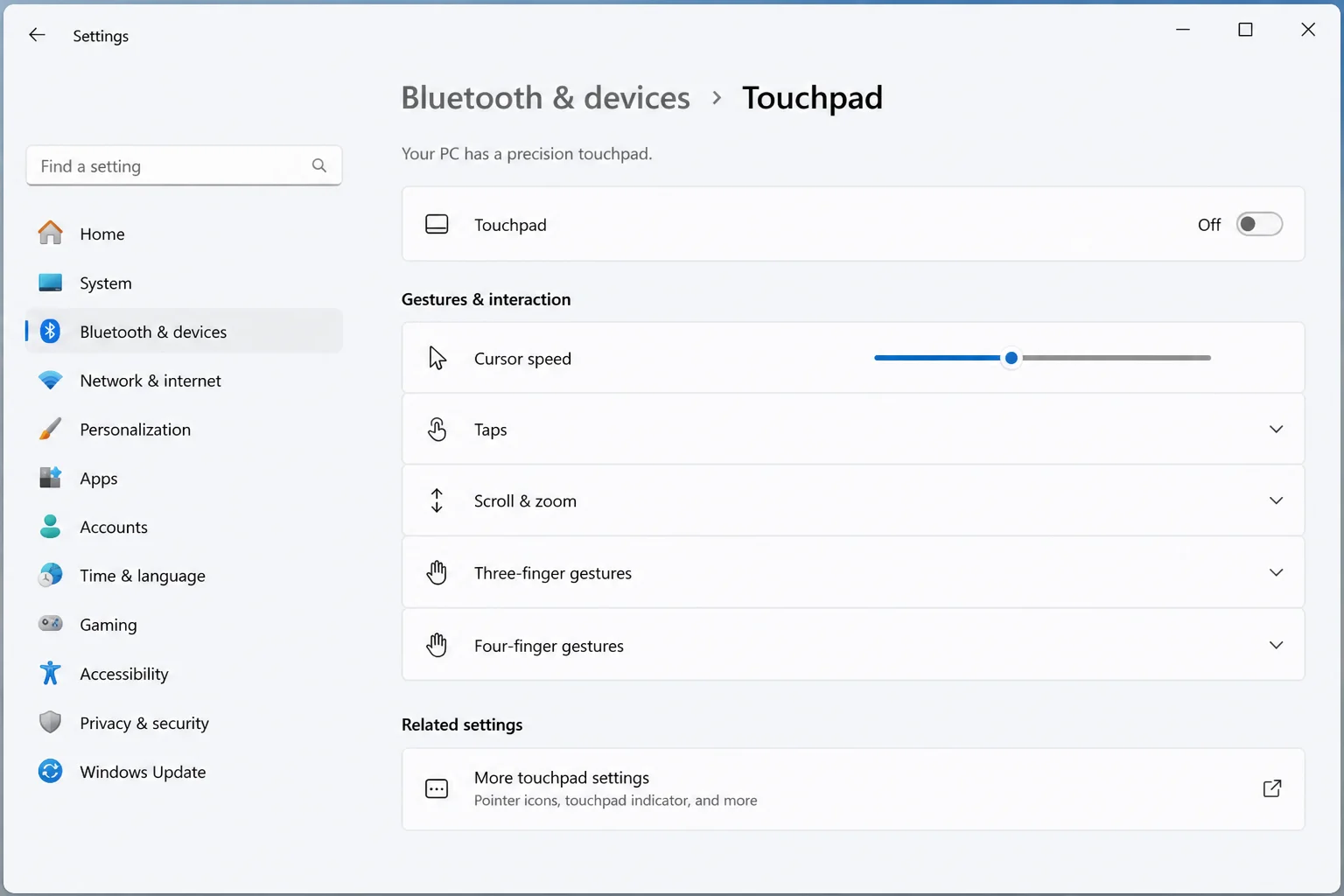Click the 'Related settings' heading
This screenshot has width=1344, height=896.
(462, 724)
